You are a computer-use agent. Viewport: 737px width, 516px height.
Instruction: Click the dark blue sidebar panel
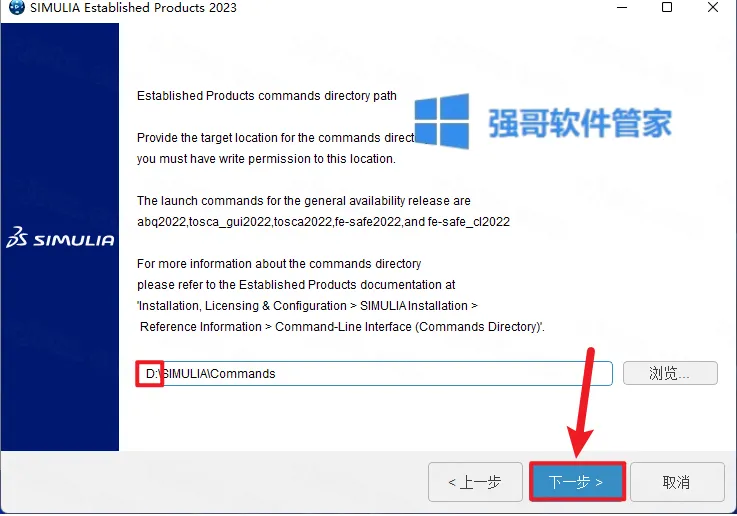tap(60, 237)
